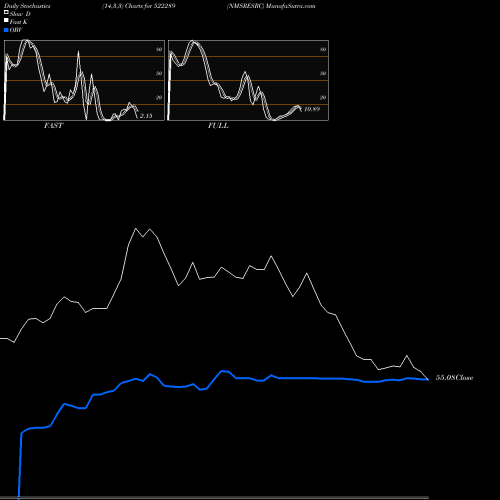The image size is (500, 500).
Task: Click the first peak of the FULL stochastic line
Action: [x=193, y=42]
